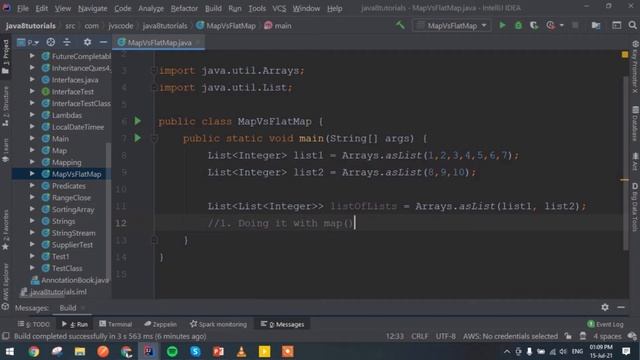This screenshot has width=640, height=360.
Task: Click AWS: No credentials selected status
Action: [x=510, y=336]
